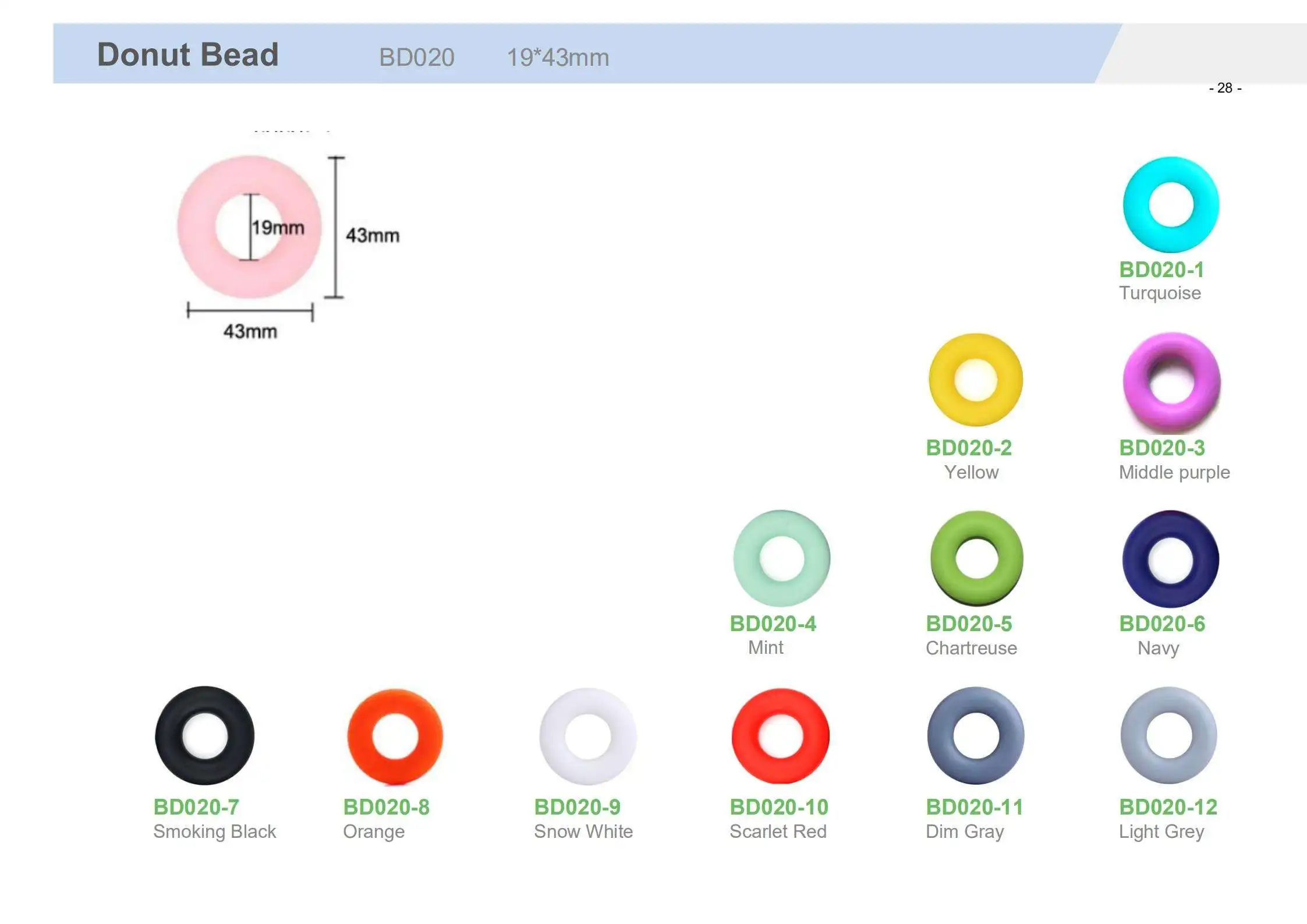This screenshot has height=924, width=1307.
Task: Click the Dim Gray donut bead
Action: point(976,735)
